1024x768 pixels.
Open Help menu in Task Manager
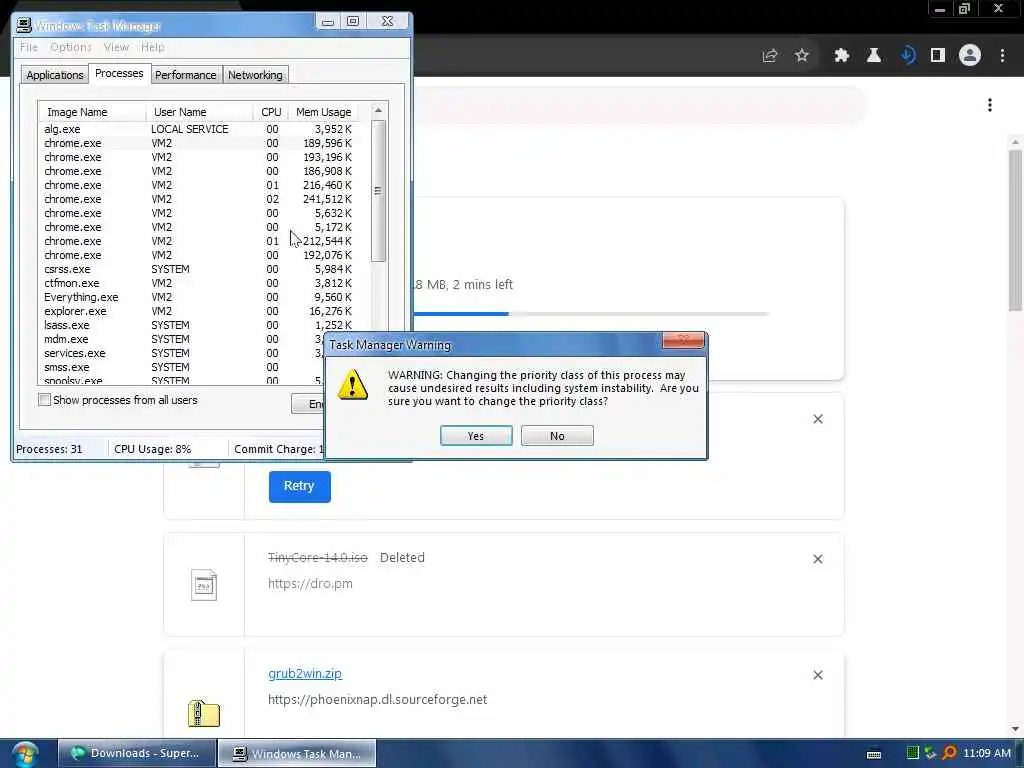(153, 47)
